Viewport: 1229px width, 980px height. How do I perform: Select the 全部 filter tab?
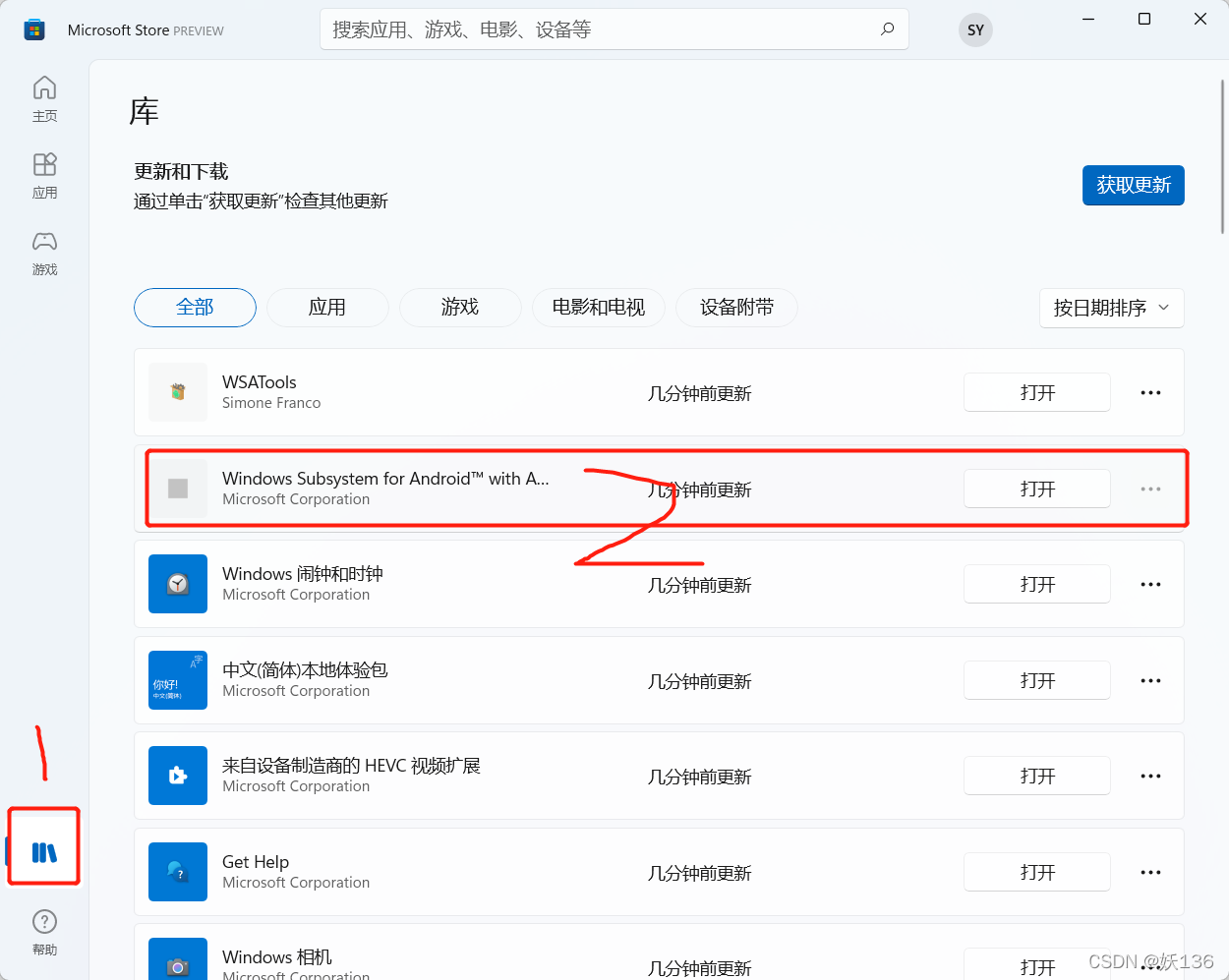coord(195,308)
